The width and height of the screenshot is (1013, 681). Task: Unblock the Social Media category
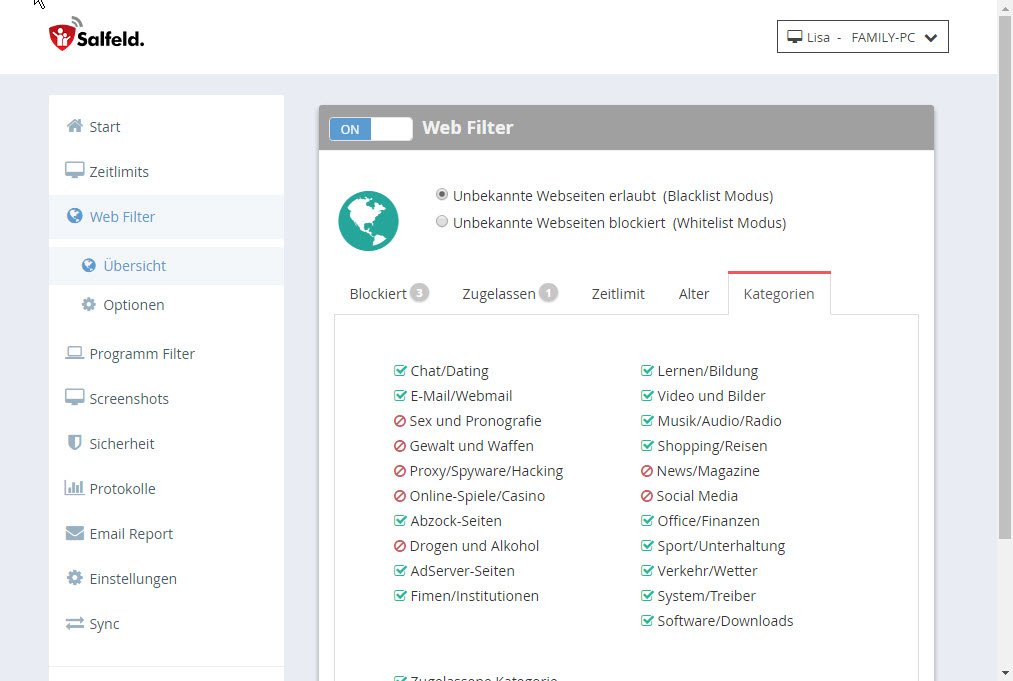click(647, 496)
